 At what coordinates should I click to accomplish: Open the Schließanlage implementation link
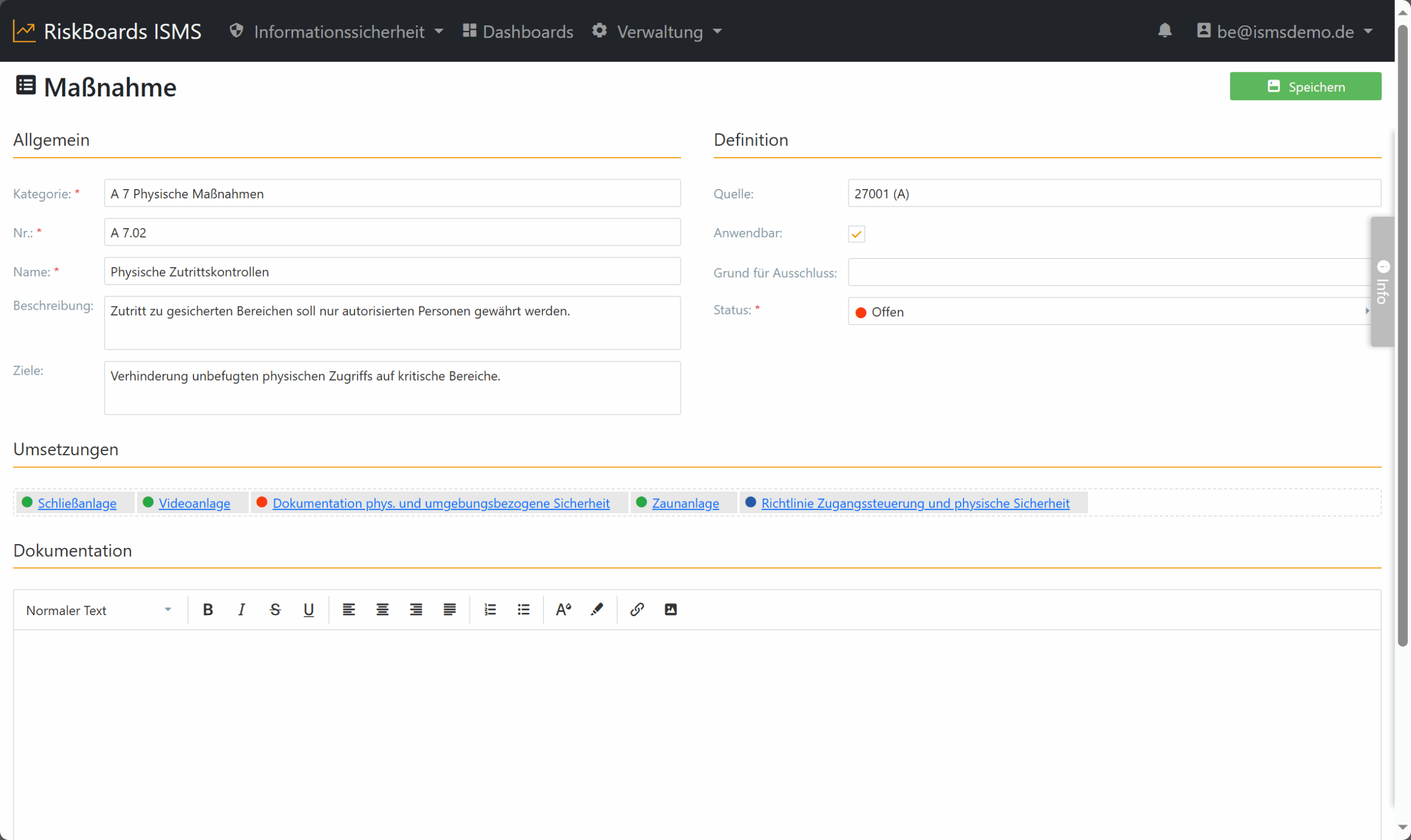point(77,503)
